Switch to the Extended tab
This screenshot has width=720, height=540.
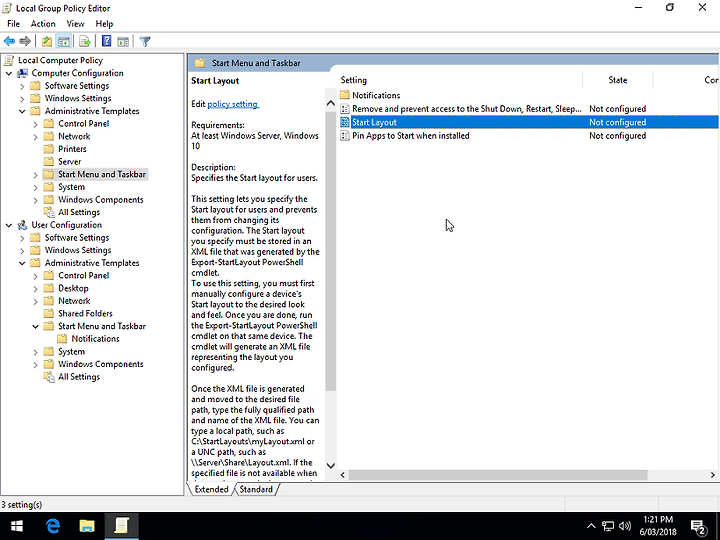(x=211, y=489)
